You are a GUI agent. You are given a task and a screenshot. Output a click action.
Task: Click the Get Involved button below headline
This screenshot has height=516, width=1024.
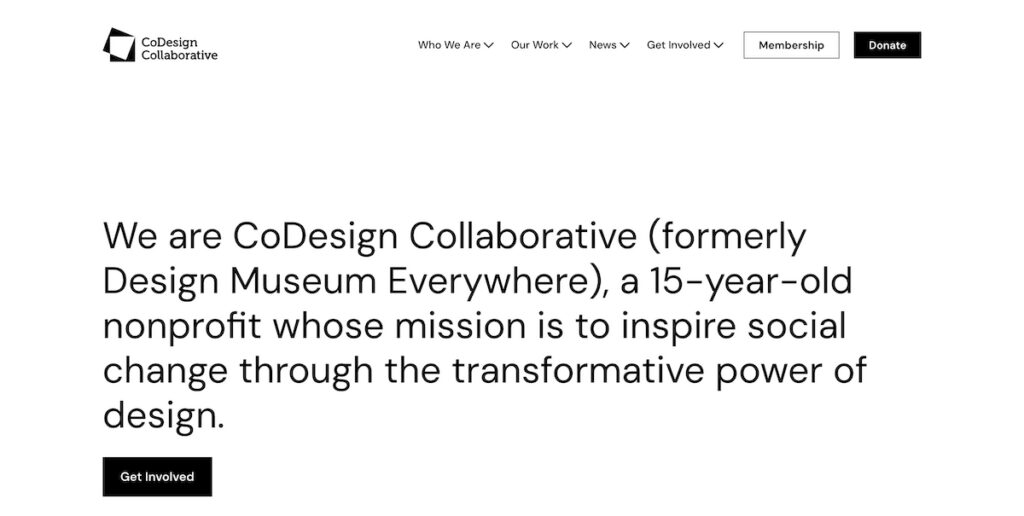[x=157, y=477]
